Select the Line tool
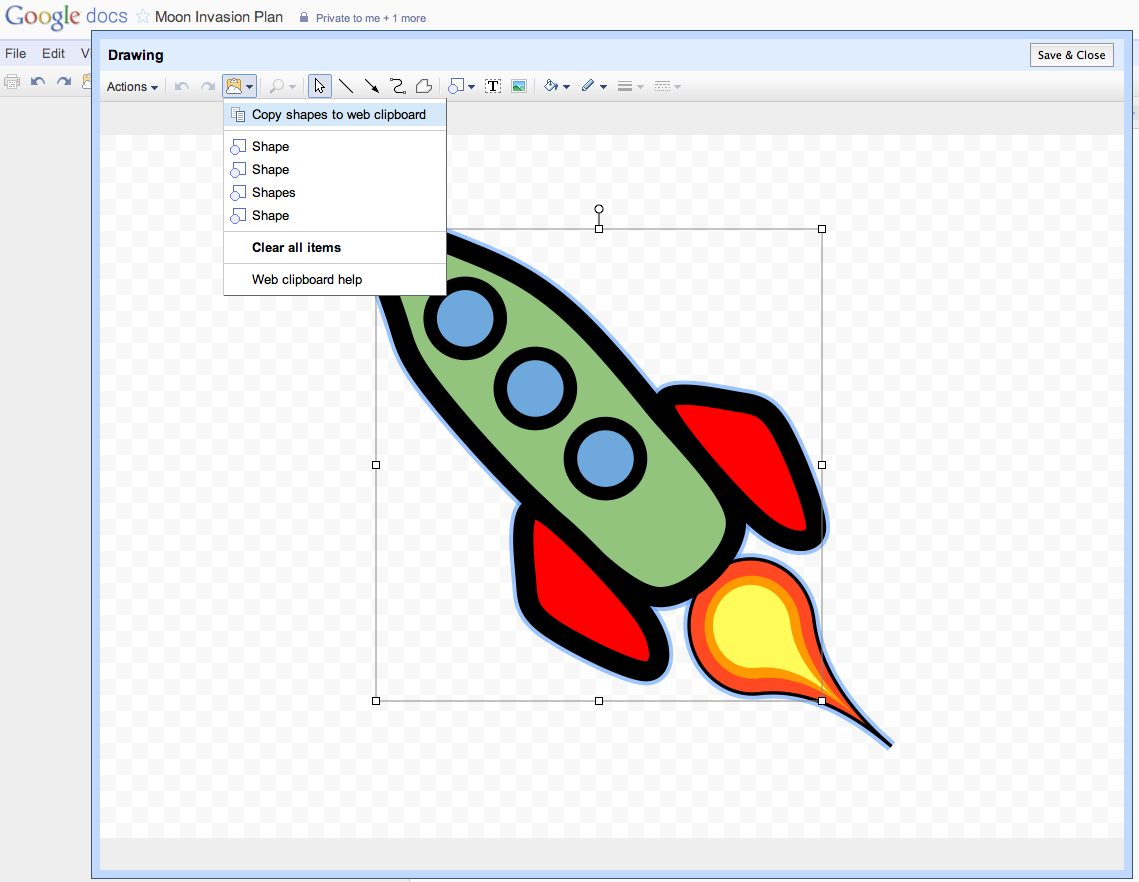This screenshot has width=1139, height=882. (x=346, y=86)
